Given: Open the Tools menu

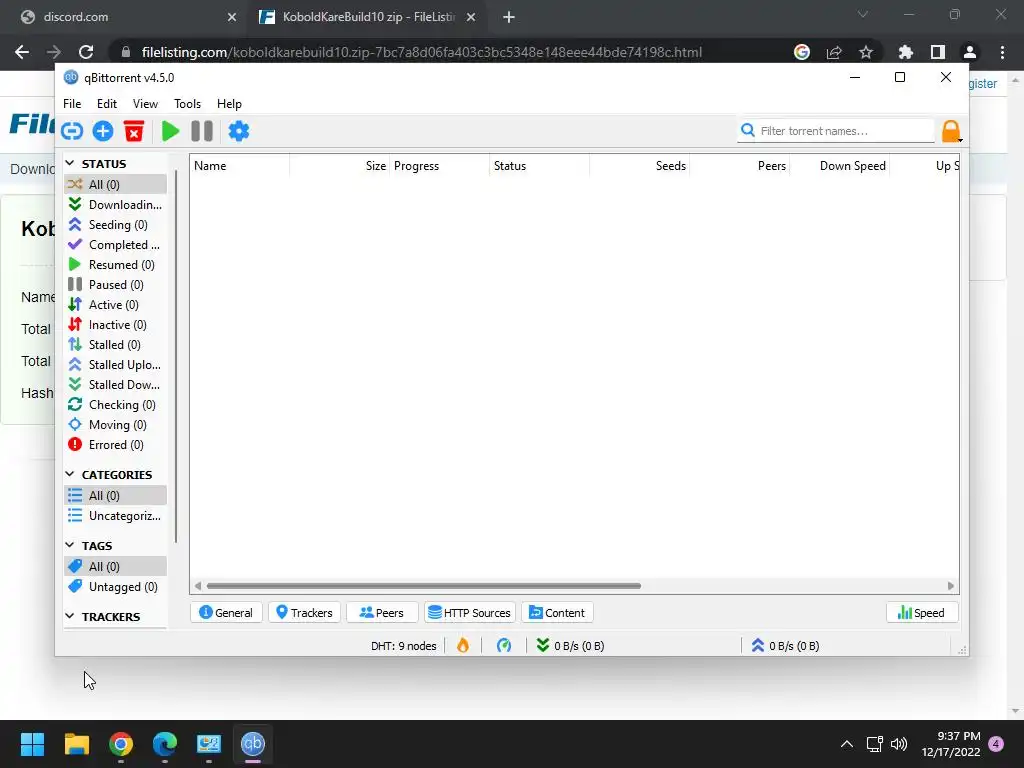Looking at the screenshot, I should click(187, 104).
